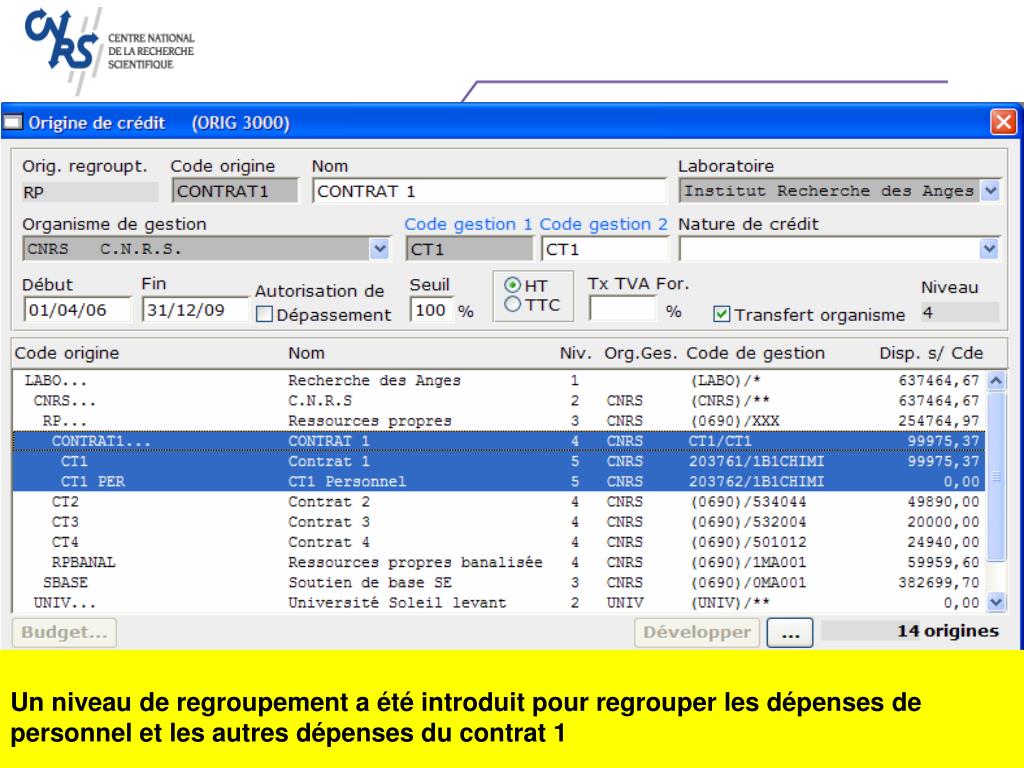Click the Tx TVA For. field

click(x=622, y=308)
